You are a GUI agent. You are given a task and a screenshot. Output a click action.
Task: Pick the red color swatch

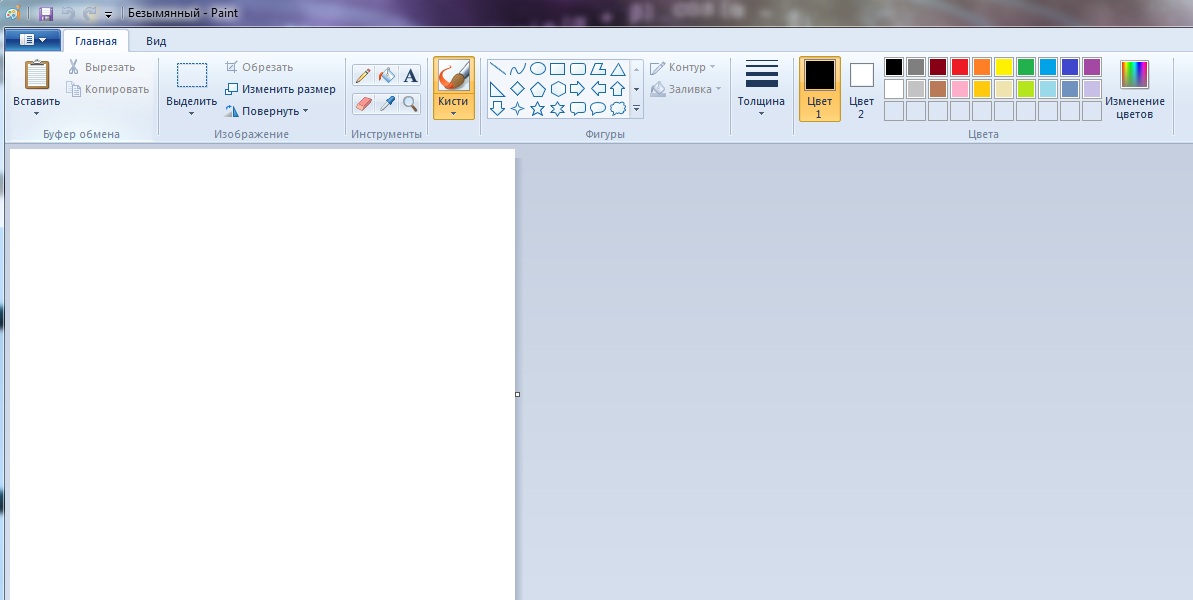pos(959,67)
